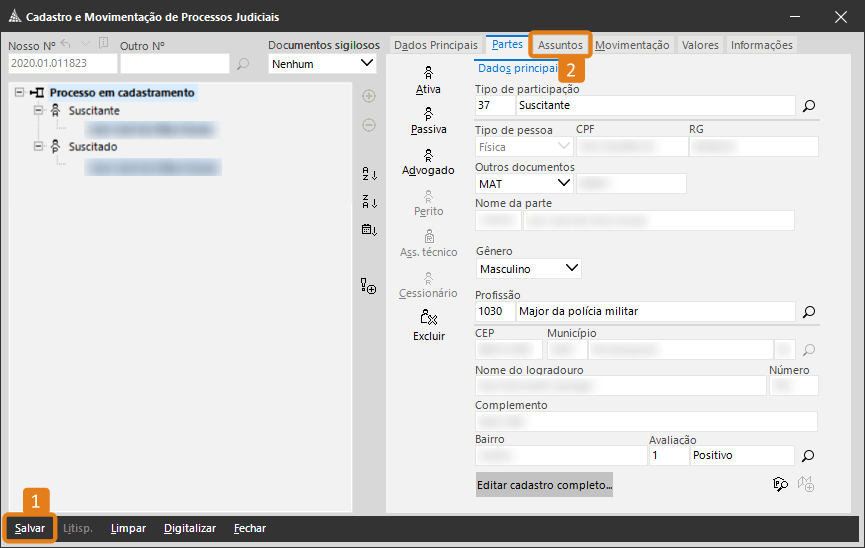The image size is (865, 548).
Task: Add a Passiva party
Action: 428,120
